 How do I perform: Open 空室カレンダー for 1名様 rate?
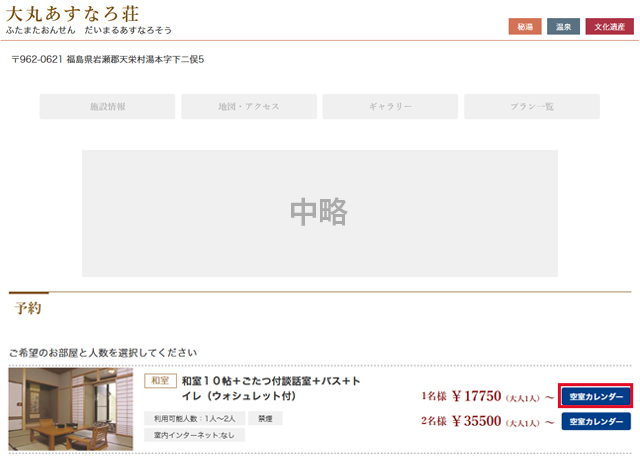595,397
